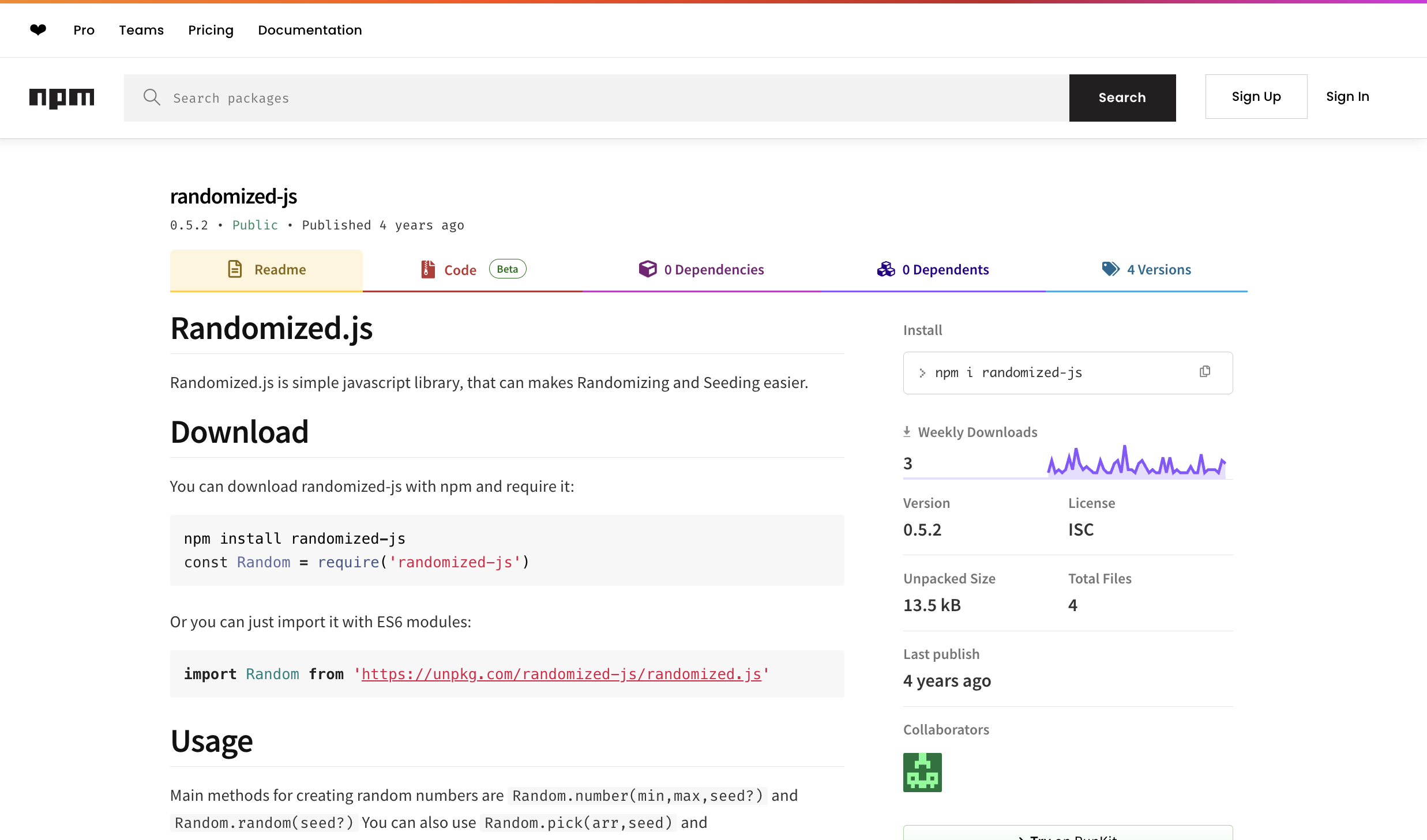This screenshot has height=840, width=1427.
Task: Copy the npm install command
Action: point(1205,372)
